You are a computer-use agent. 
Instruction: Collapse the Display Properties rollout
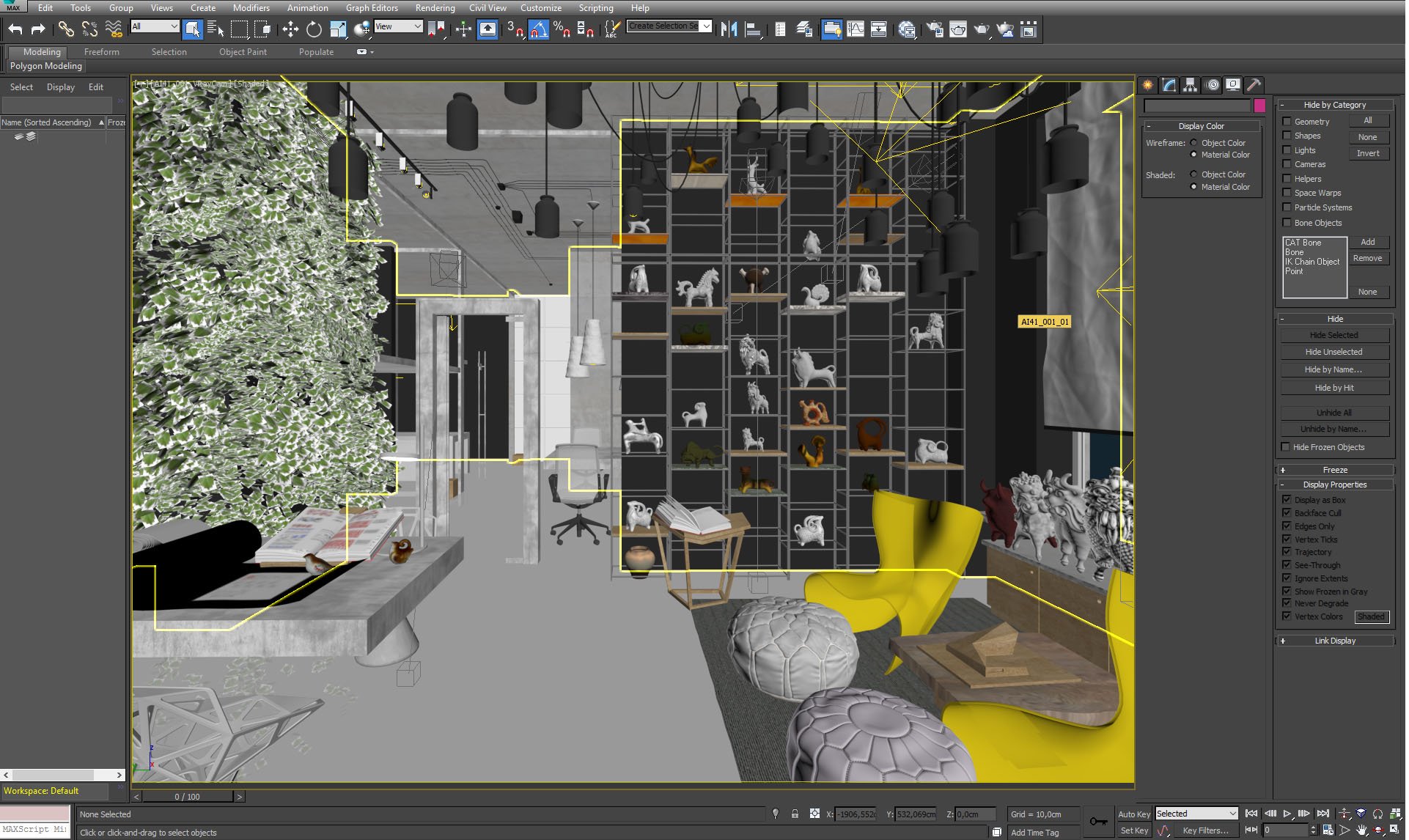coord(1335,485)
